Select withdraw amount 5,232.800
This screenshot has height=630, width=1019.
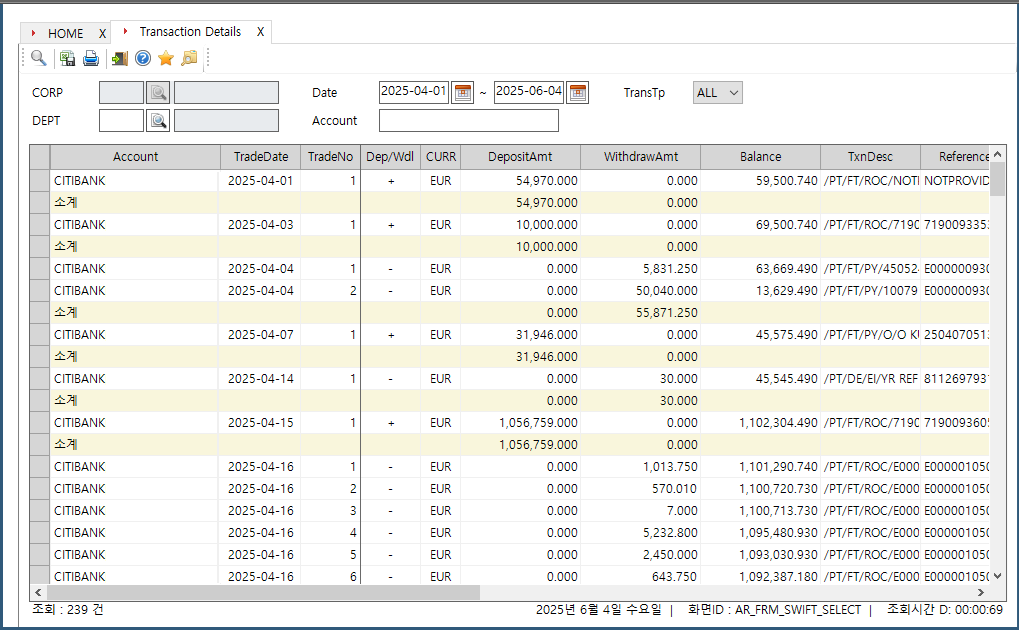641,532
